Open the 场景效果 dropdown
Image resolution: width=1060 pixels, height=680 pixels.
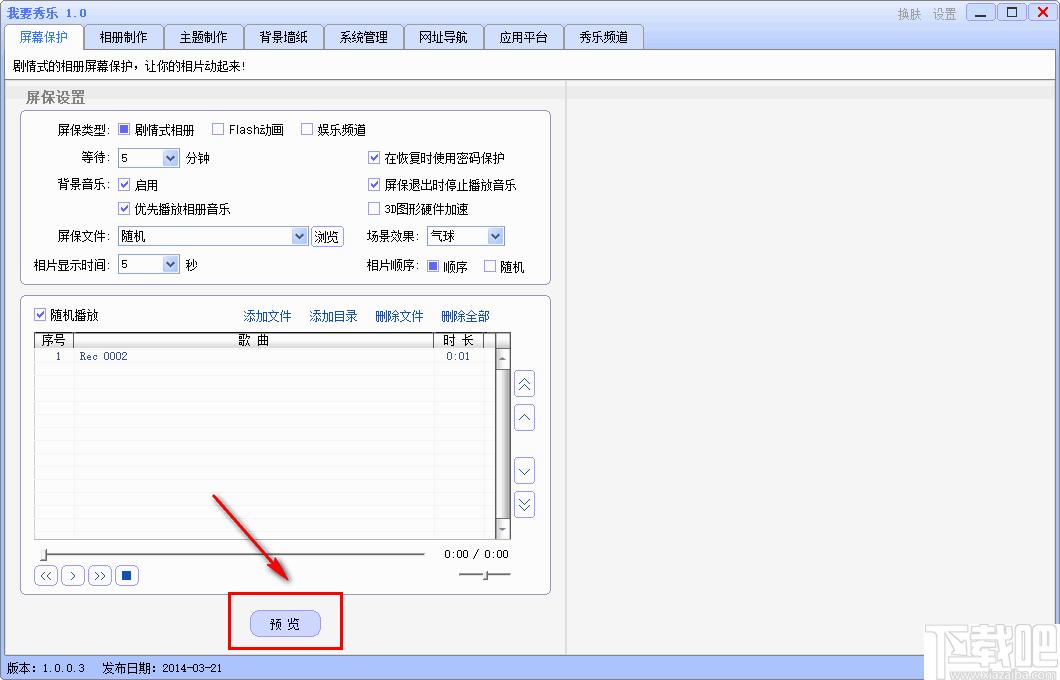tap(496, 236)
